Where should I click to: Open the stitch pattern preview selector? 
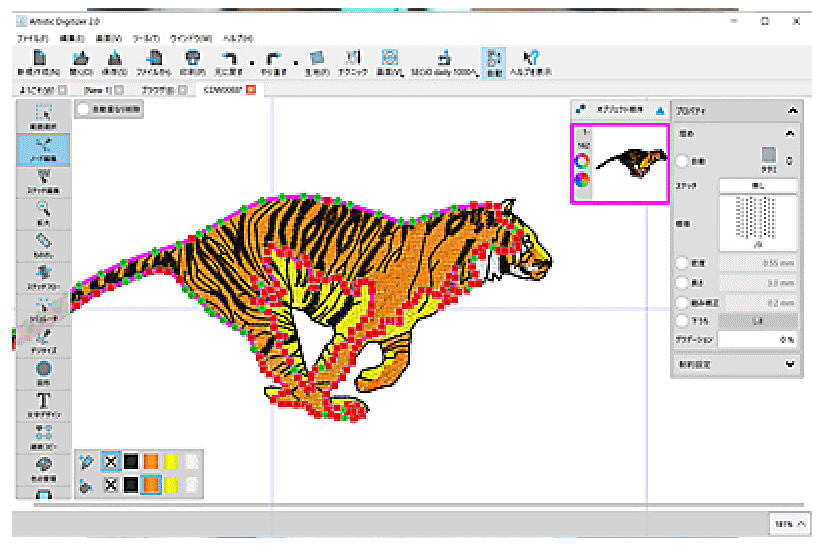tap(758, 223)
